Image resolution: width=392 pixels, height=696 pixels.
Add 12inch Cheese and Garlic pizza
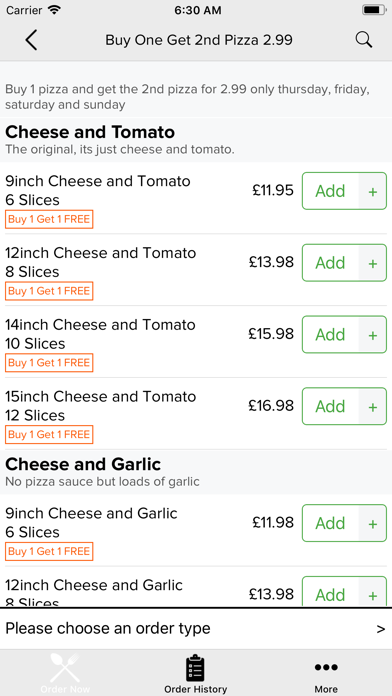(x=330, y=592)
